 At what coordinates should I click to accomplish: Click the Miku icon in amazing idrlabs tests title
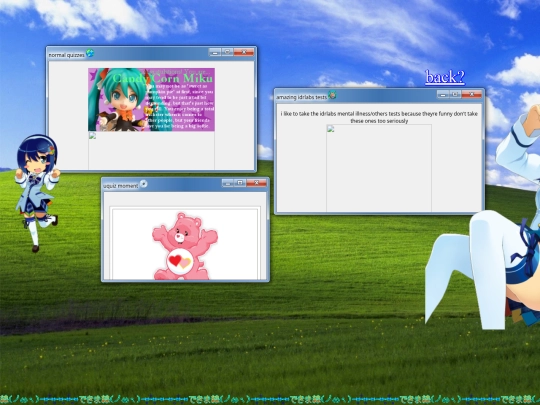point(332,95)
